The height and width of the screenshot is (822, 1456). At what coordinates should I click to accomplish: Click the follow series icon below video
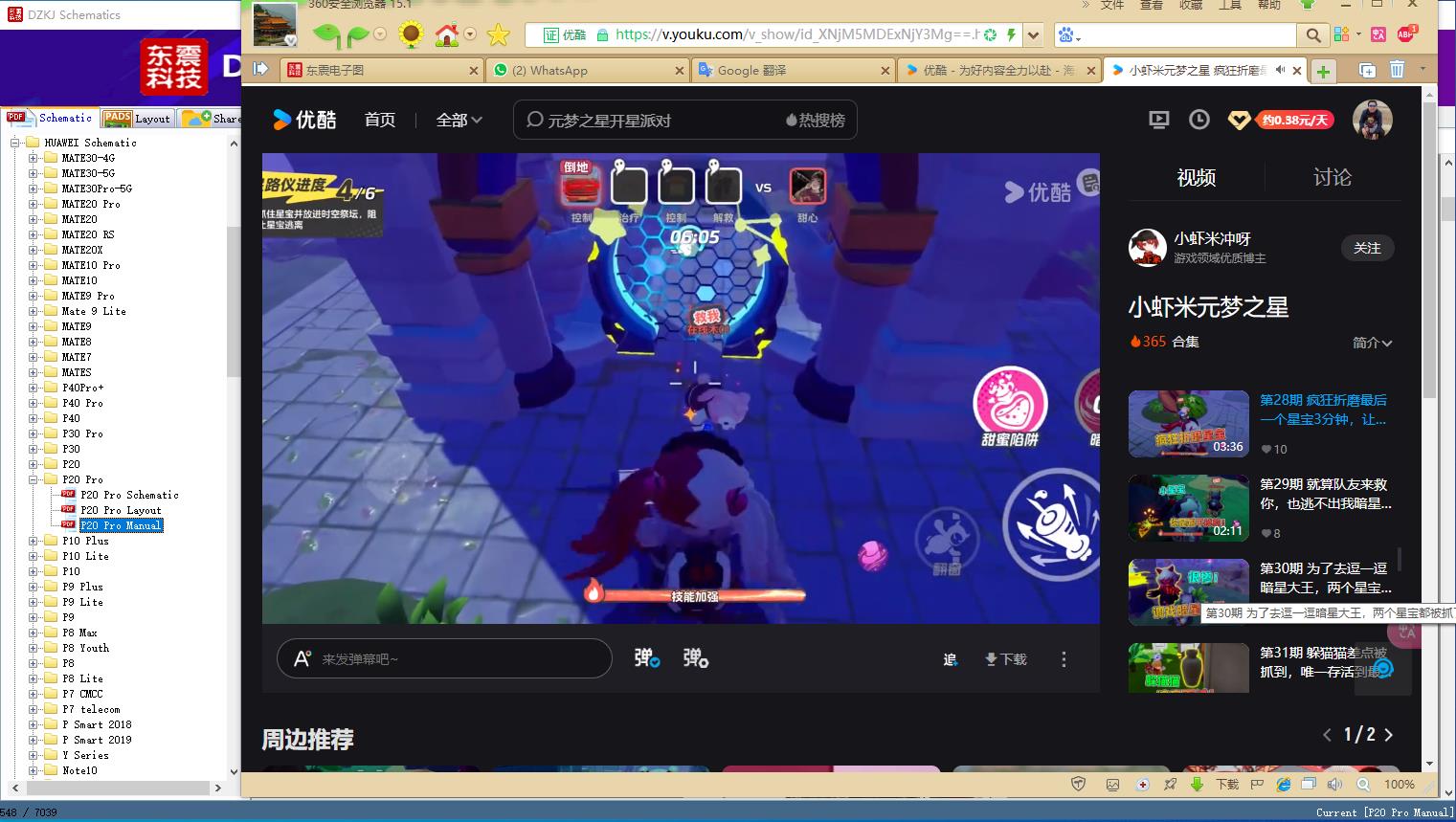tap(950, 659)
